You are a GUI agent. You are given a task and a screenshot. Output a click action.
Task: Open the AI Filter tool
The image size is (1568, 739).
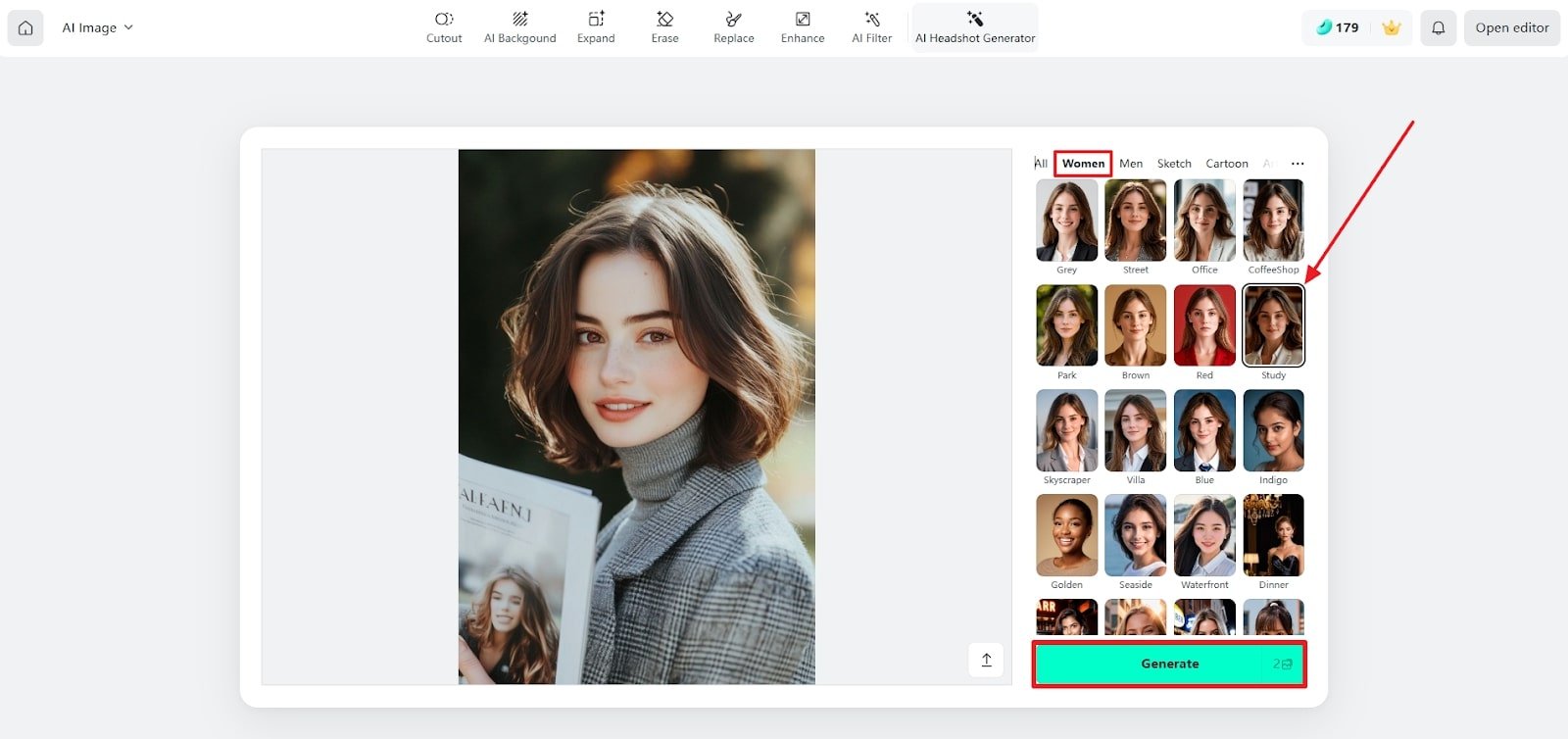point(871,27)
